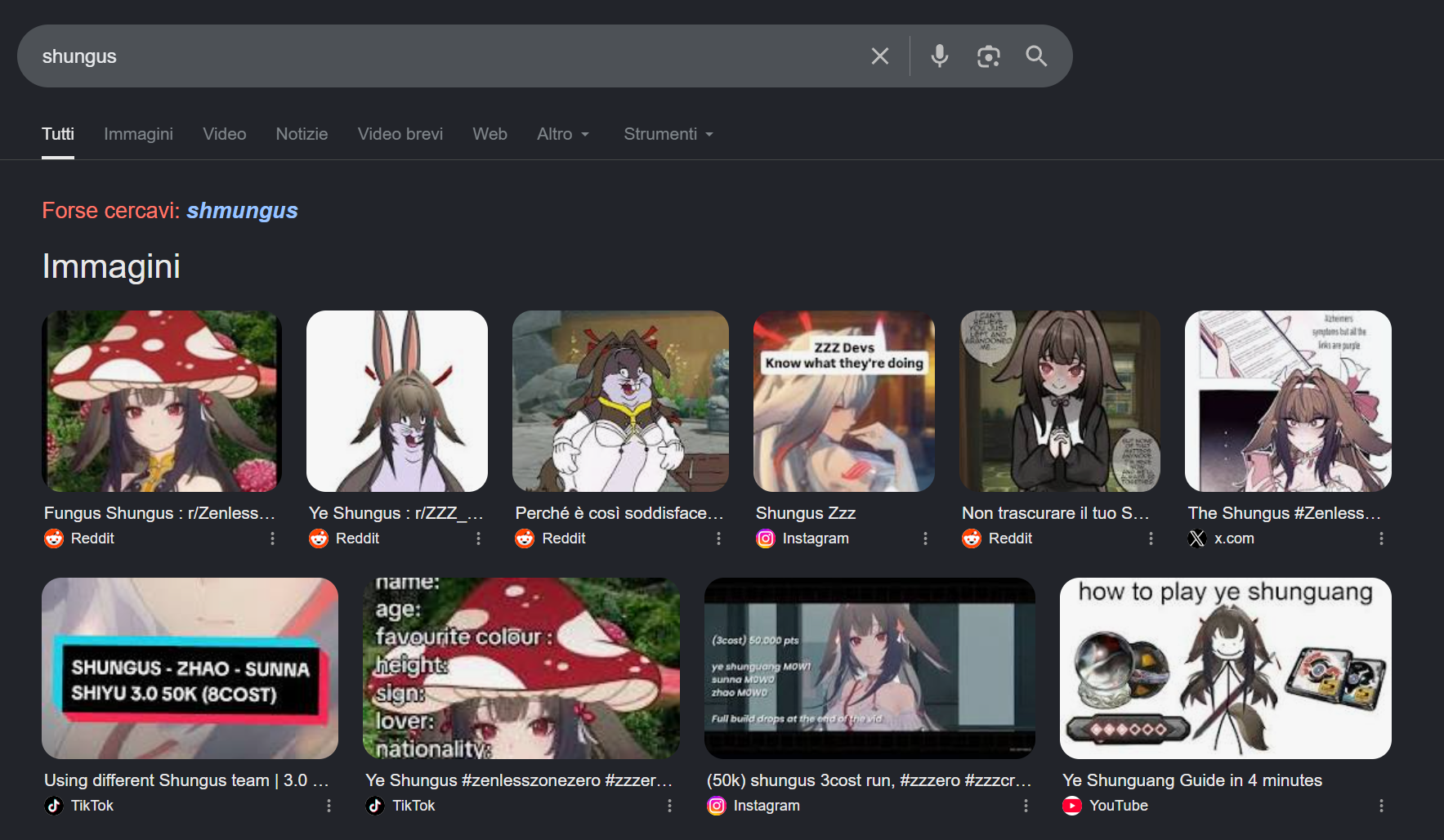1444x840 pixels.
Task: Start voice search with the microphone icon
Action: 940,56
